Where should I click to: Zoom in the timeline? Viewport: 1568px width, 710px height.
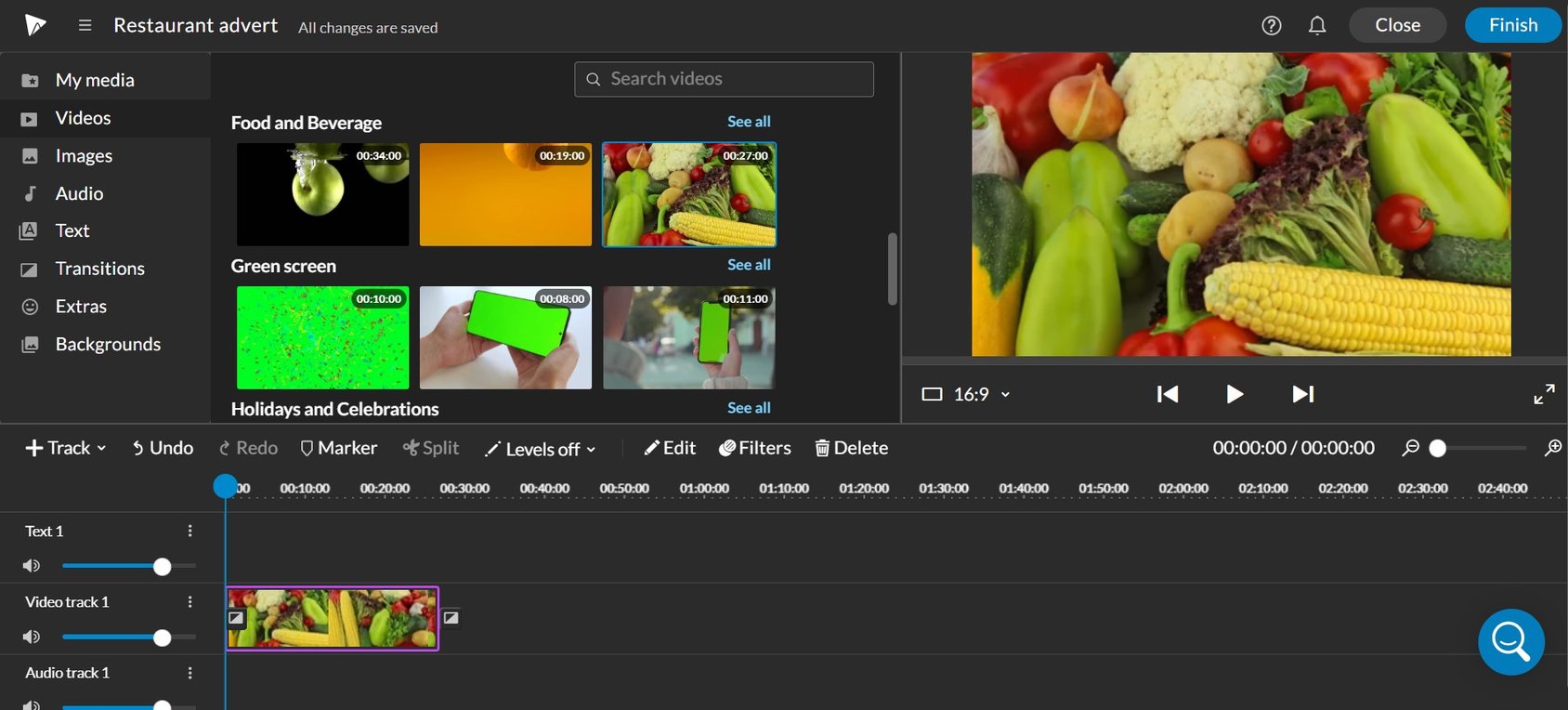pos(1552,448)
